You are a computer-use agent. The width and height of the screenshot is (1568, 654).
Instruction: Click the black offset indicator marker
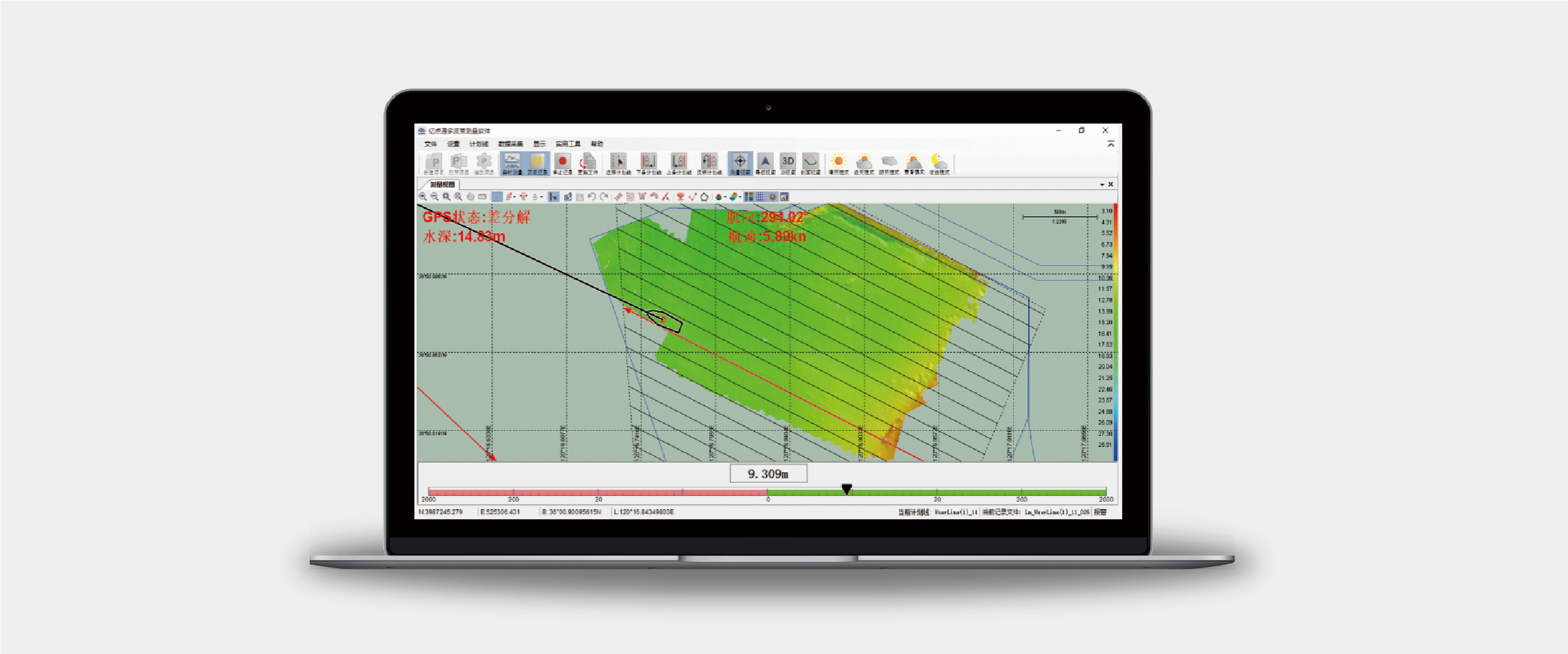coord(846,489)
